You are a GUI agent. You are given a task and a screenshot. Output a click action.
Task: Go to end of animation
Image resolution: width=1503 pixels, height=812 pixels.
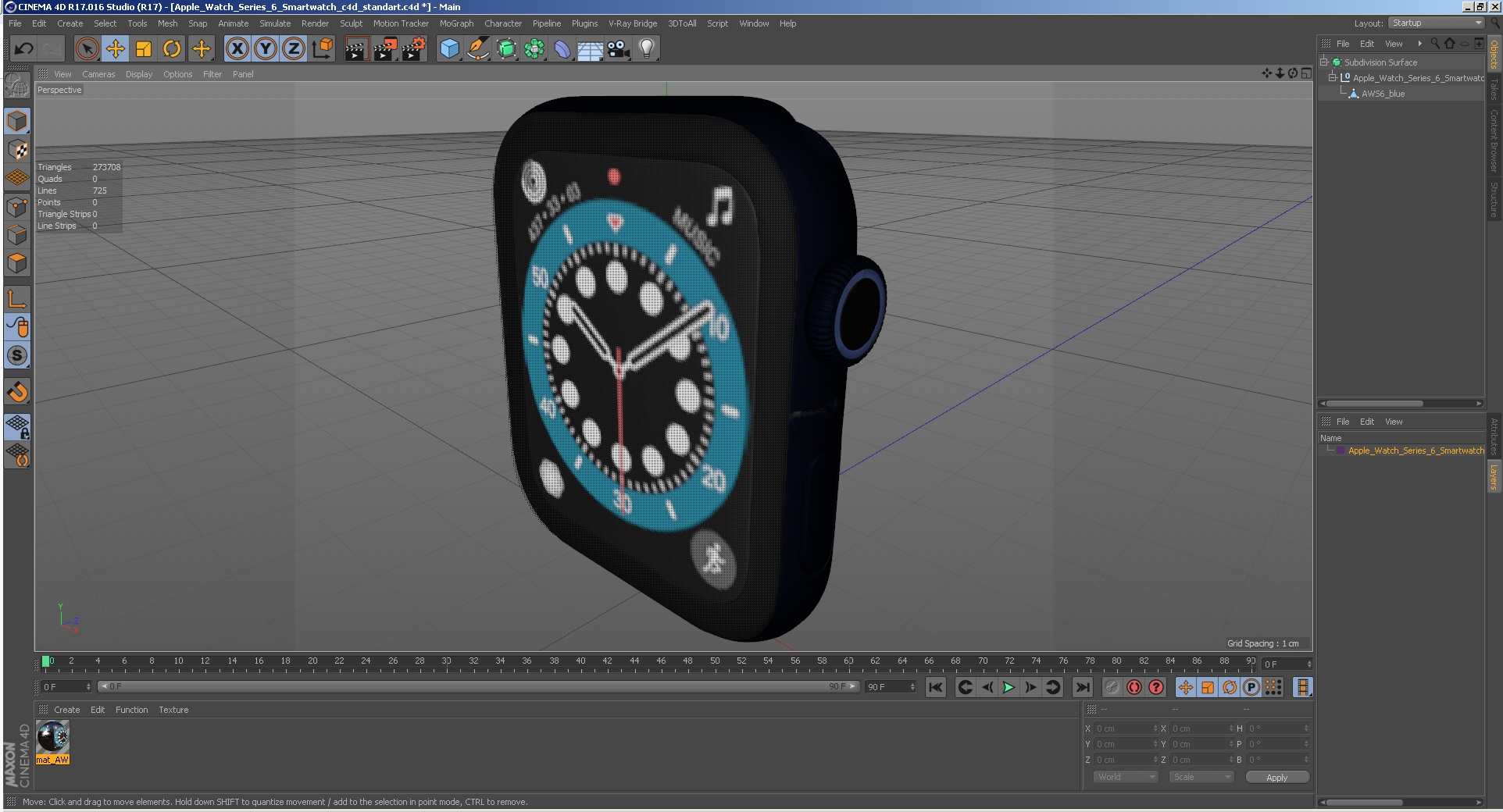point(1082,687)
